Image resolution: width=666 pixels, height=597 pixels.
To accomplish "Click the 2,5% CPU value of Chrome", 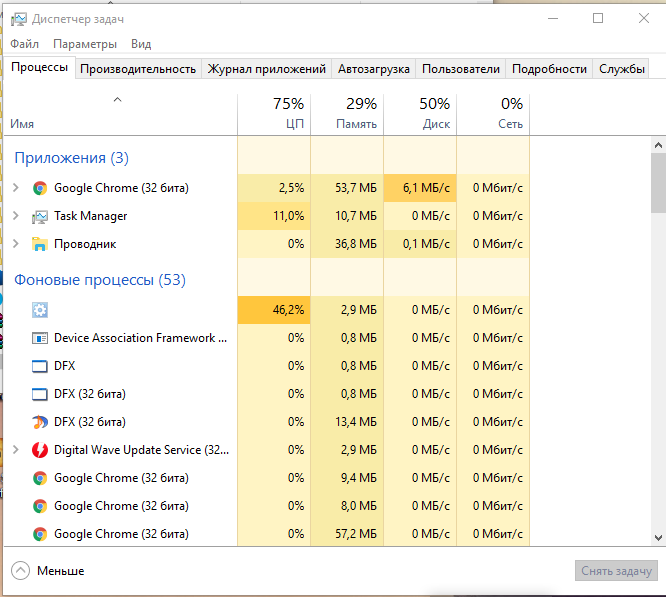I will [291, 188].
